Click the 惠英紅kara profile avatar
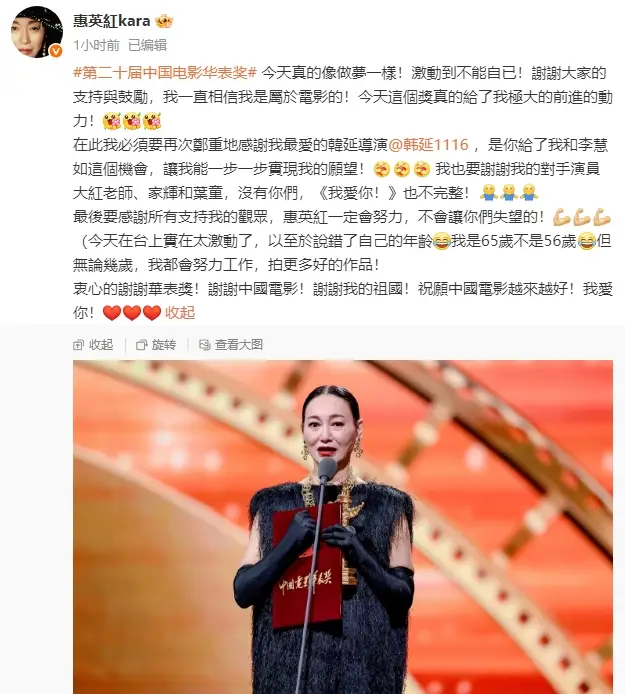The width and height of the screenshot is (625, 694). pyautogui.click(x=37, y=32)
